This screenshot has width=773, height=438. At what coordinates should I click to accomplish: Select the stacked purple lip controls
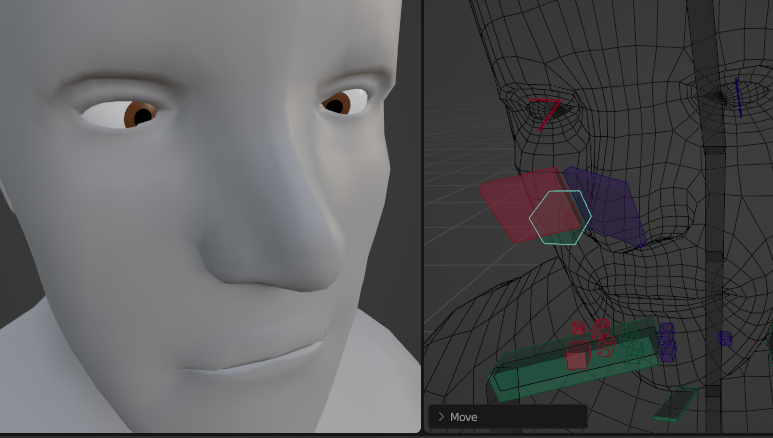point(667,342)
